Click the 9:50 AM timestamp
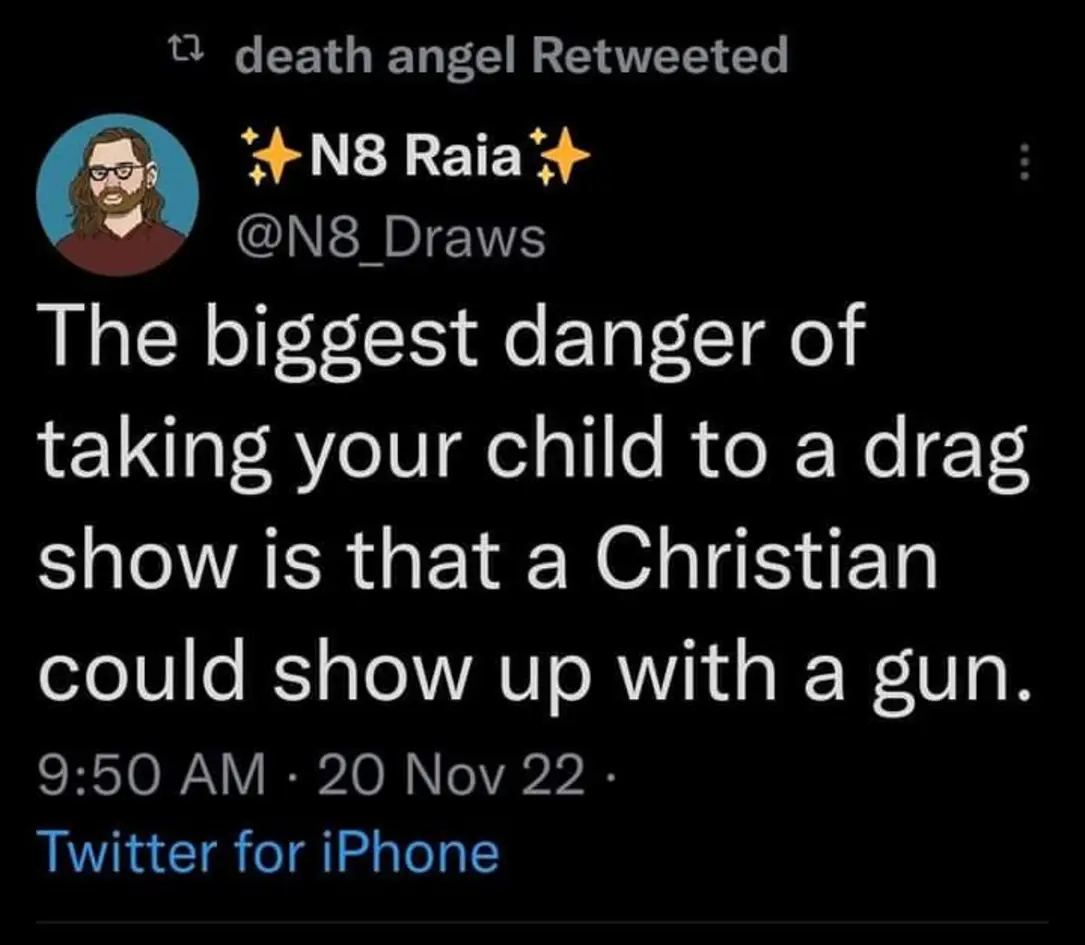The height and width of the screenshot is (945, 1085). pos(150,777)
